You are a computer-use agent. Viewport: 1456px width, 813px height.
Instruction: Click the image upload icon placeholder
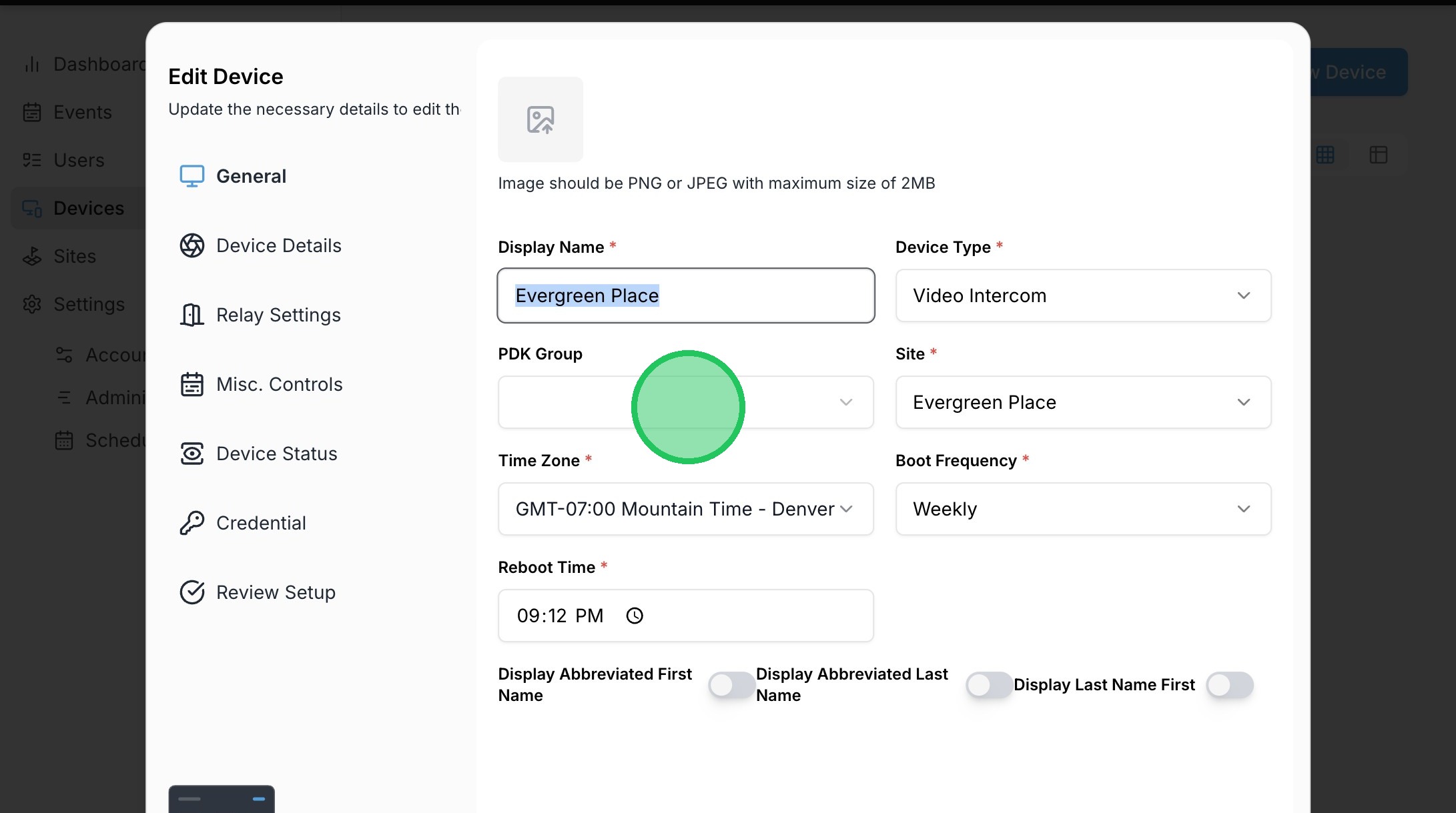540,119
